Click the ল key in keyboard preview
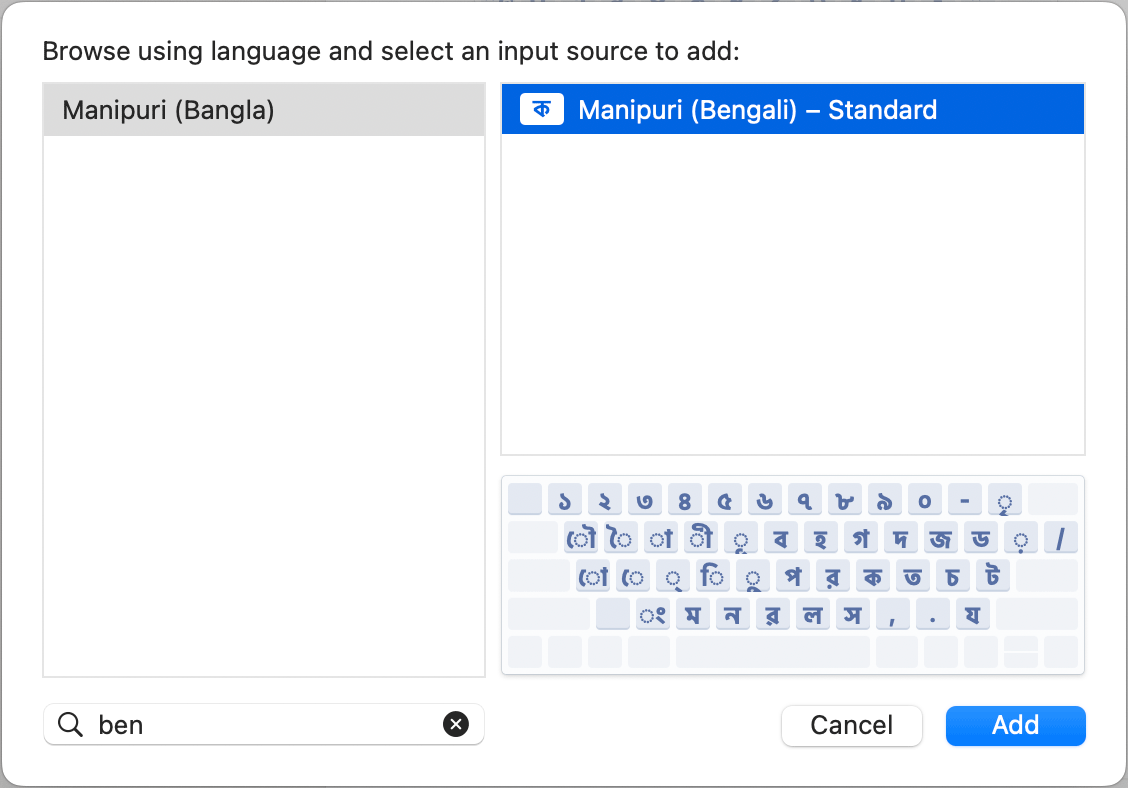 point(813,614)
